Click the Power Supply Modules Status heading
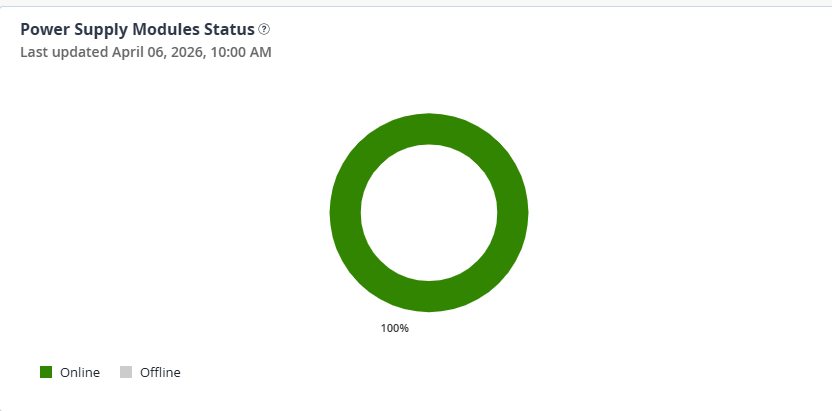Viewport: 832px width, 411px height. pyautogui.click(x=137, y=30)
